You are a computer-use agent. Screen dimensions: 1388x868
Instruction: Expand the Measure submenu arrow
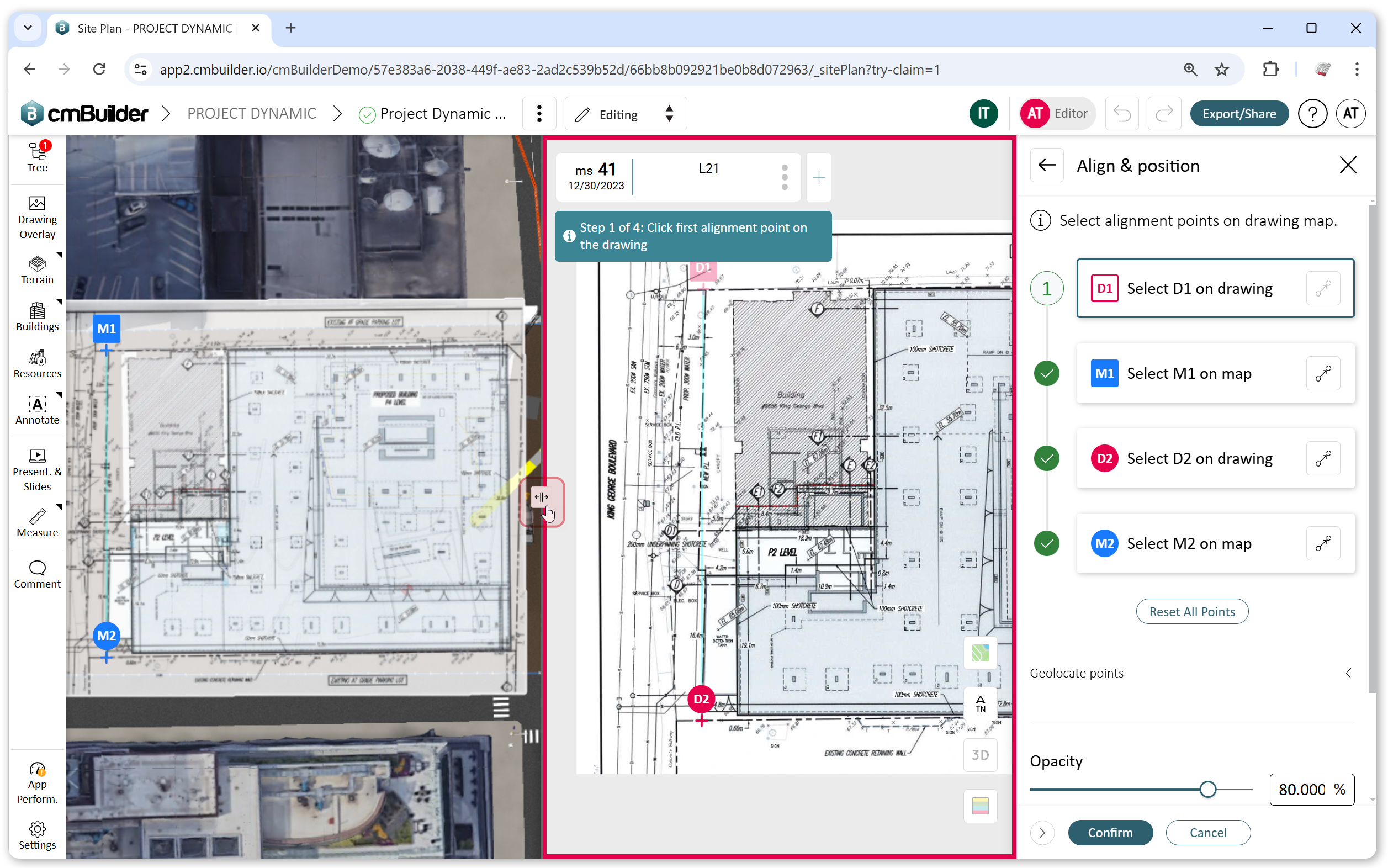point(59,507)
